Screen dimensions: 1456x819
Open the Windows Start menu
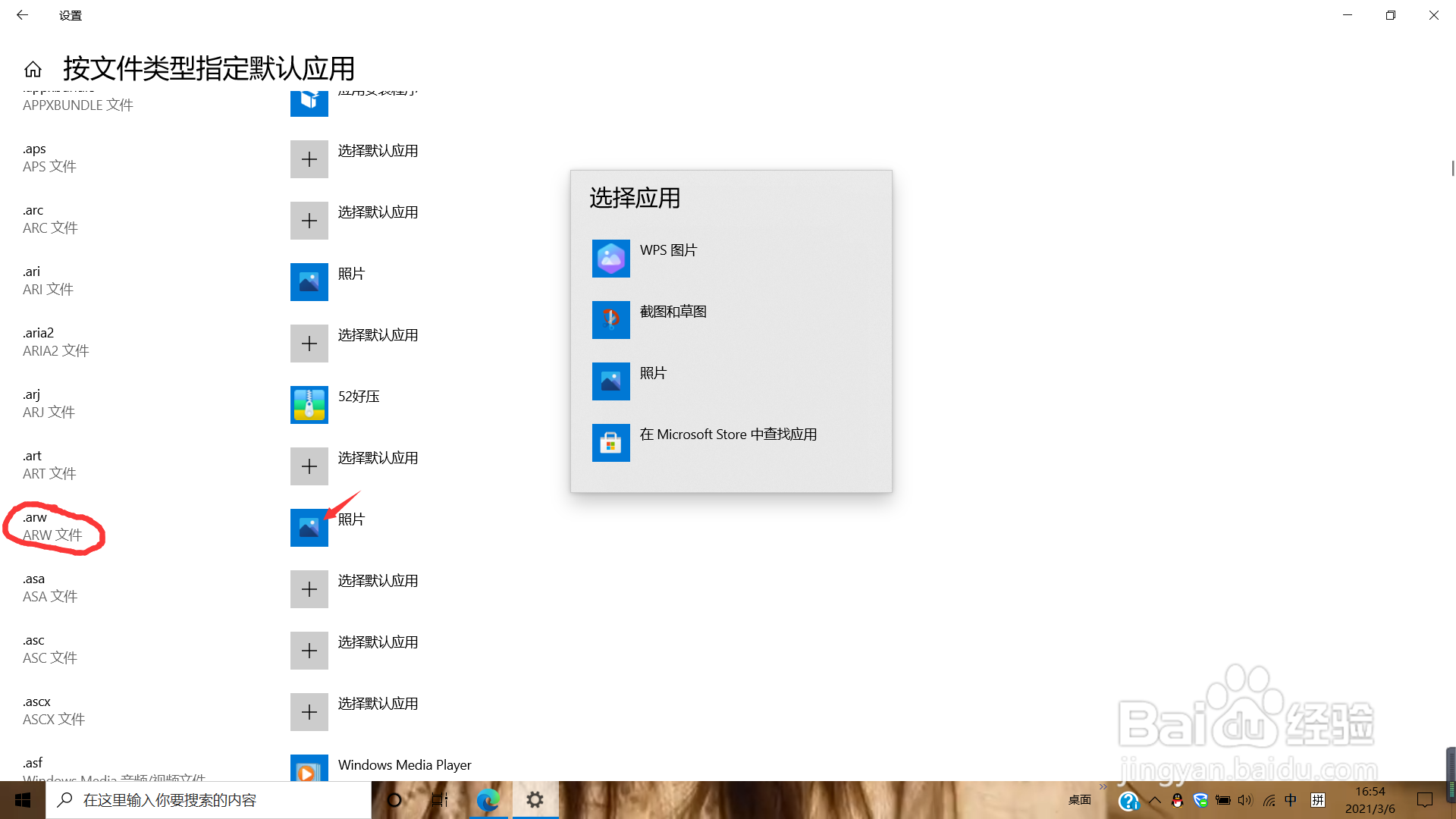23,800
